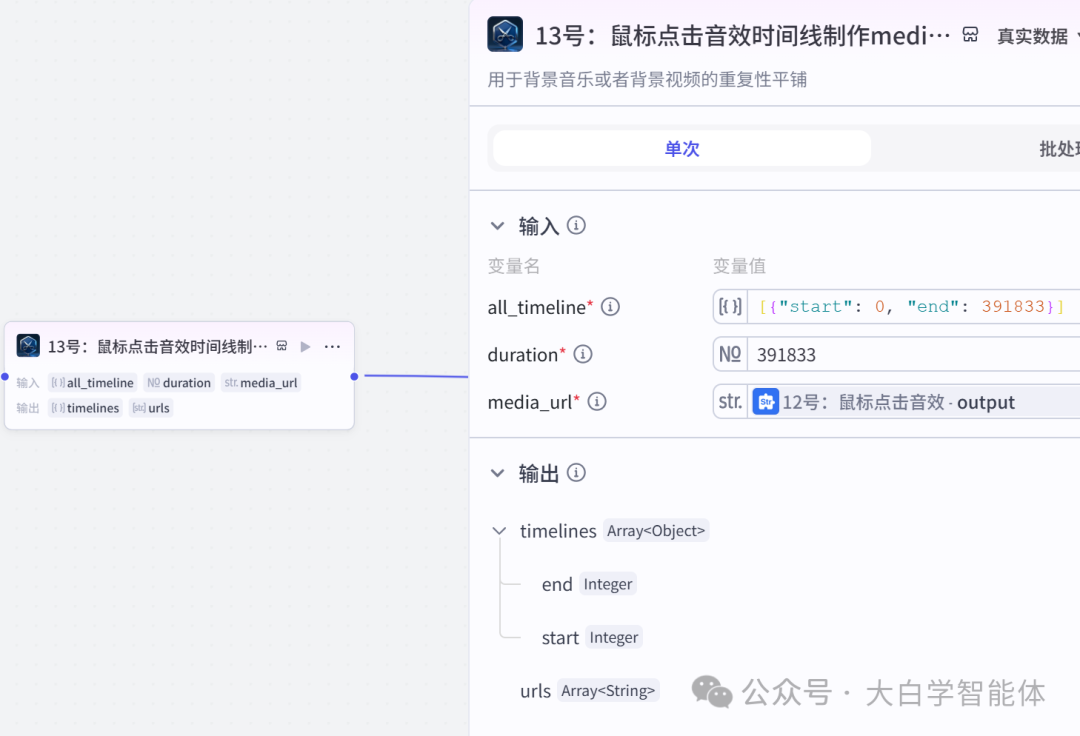Click the media_url str type selector

coord(730,401)
